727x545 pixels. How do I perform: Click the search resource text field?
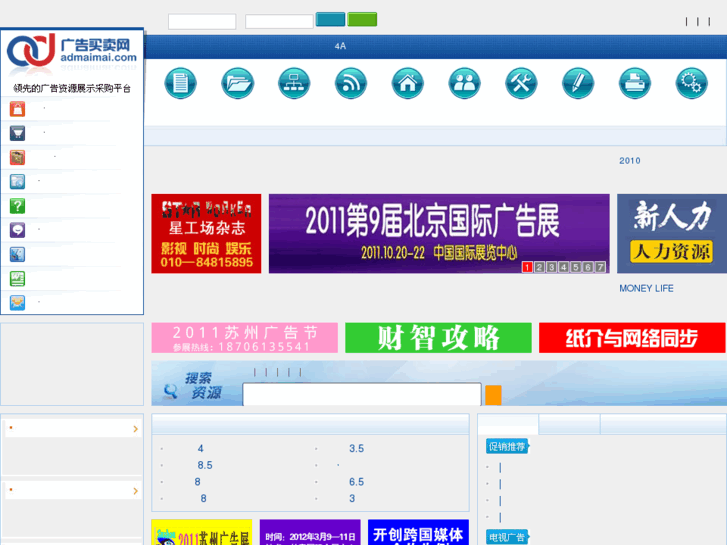[x=362, y=395]
